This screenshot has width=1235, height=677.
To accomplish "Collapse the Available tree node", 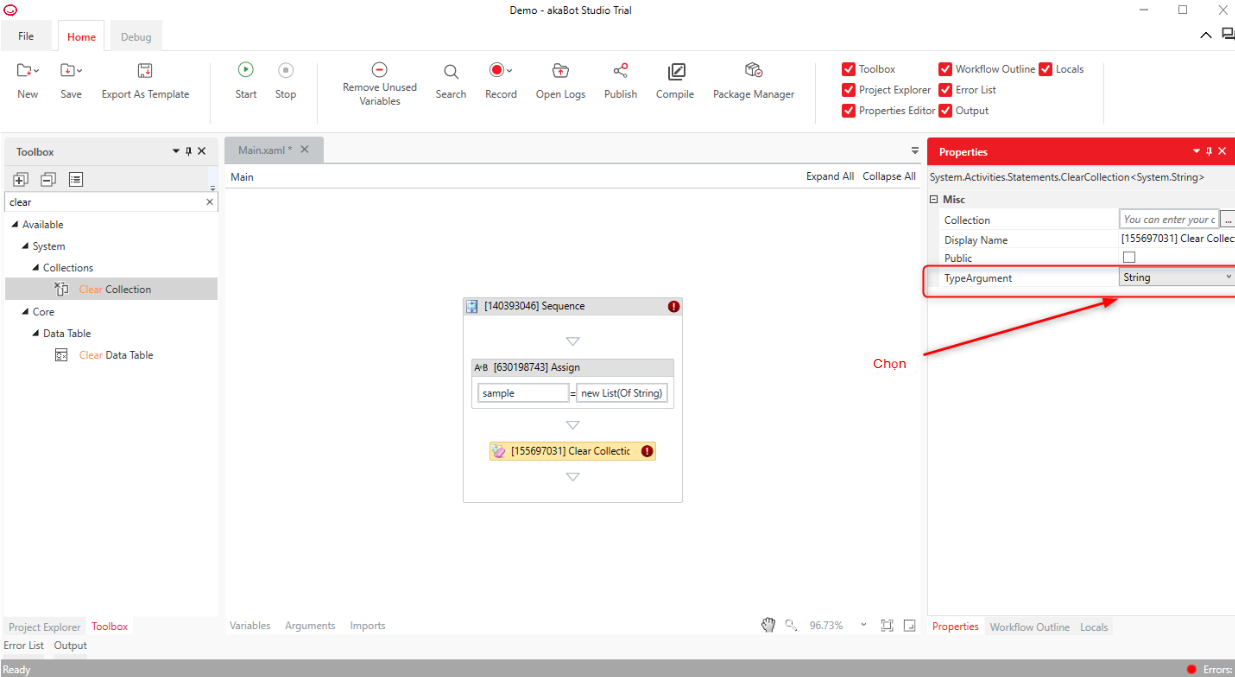I will (x=15, y=225).
